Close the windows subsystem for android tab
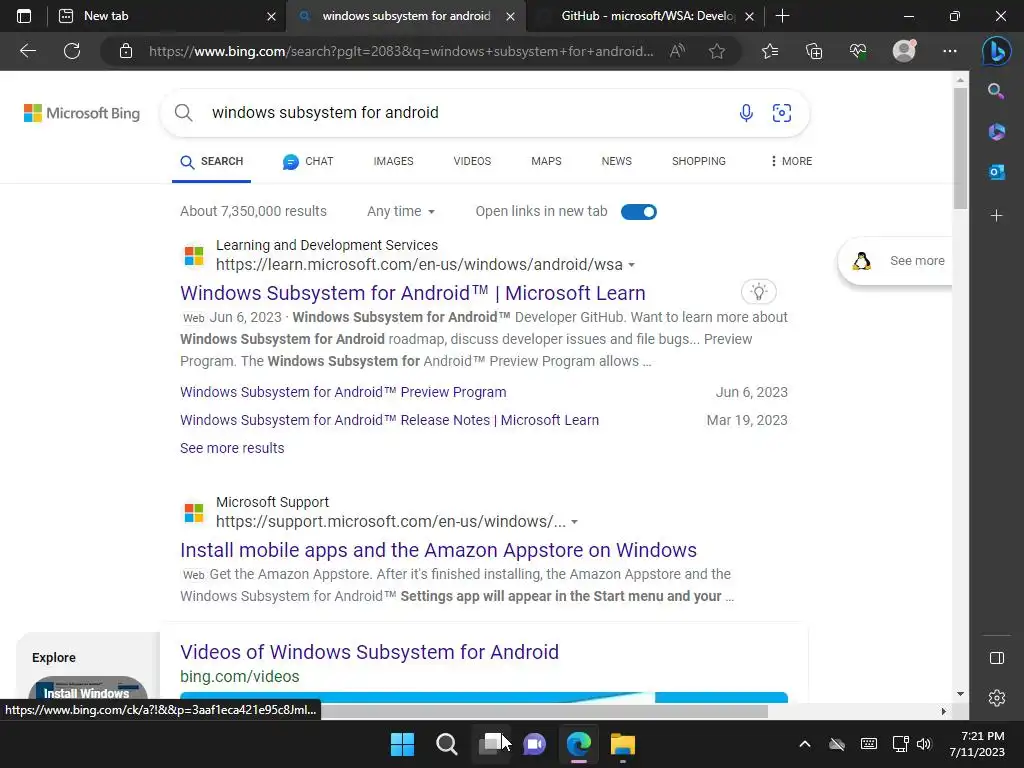 point(511,16)
